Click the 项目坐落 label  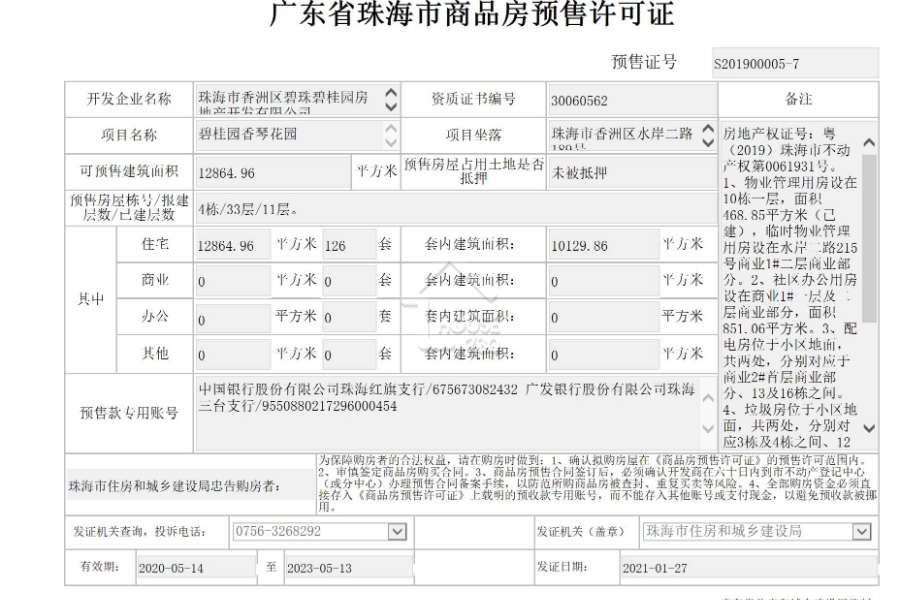[473, 135]
